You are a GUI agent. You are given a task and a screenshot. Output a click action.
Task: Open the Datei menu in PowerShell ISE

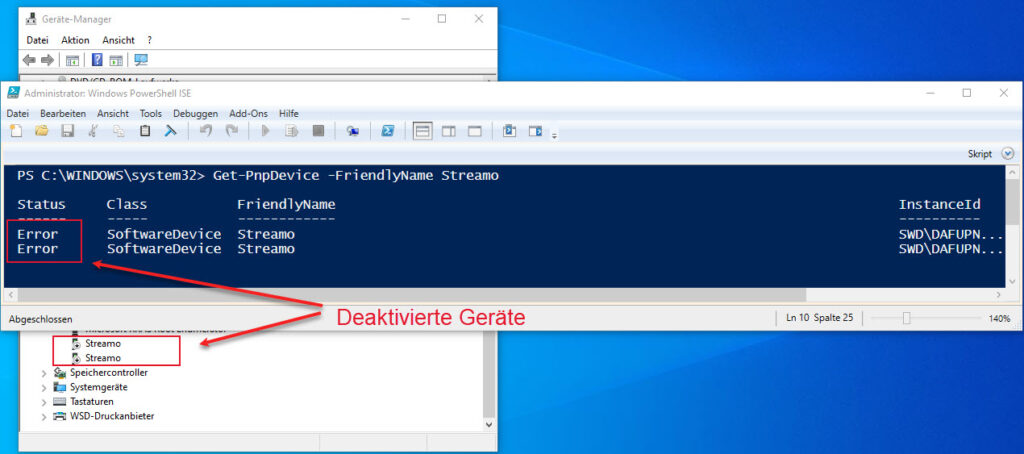(18, 114)
